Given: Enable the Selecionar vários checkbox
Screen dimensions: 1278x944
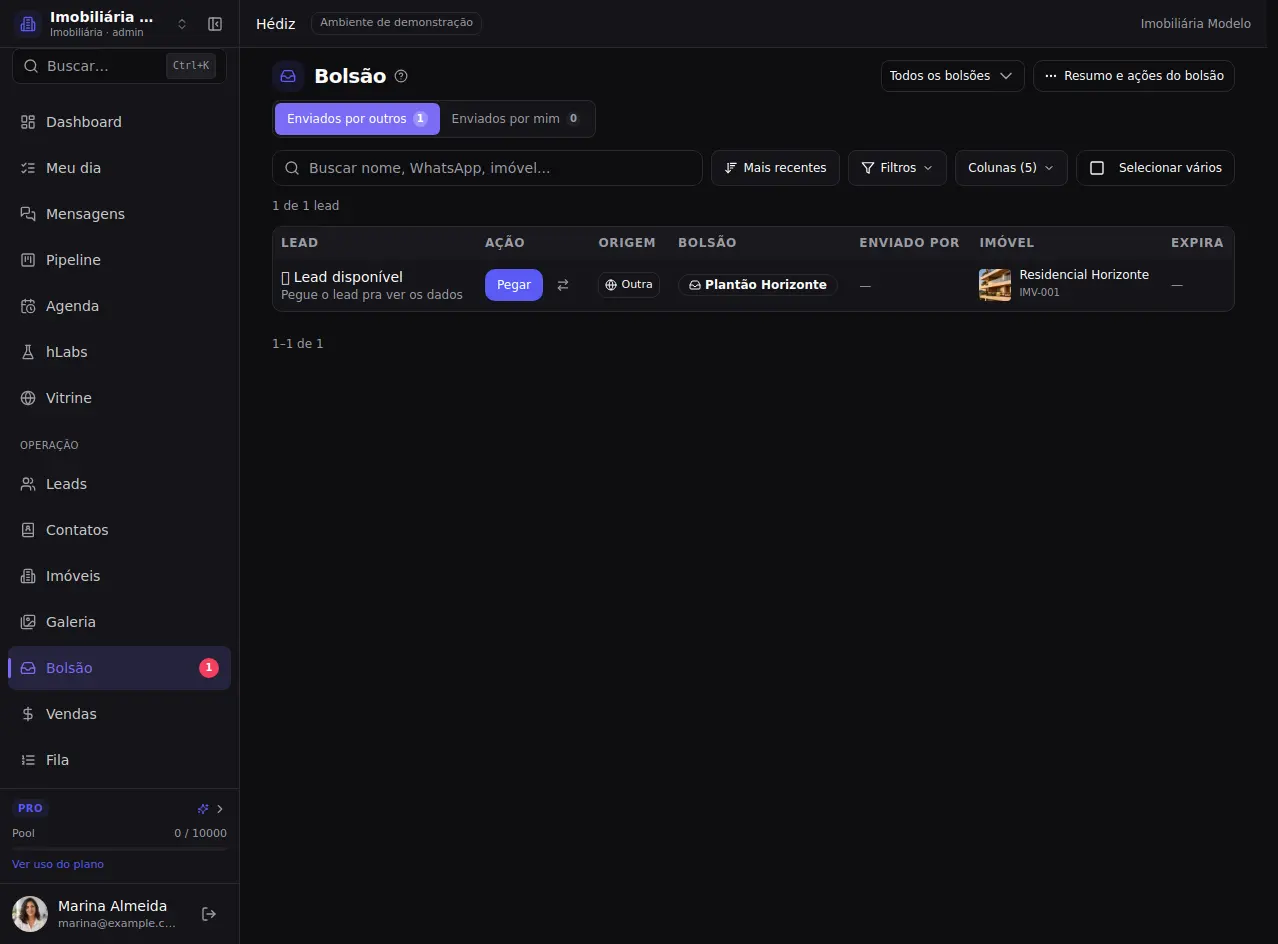Looking at the screenshot, I should click(1097, 168).
